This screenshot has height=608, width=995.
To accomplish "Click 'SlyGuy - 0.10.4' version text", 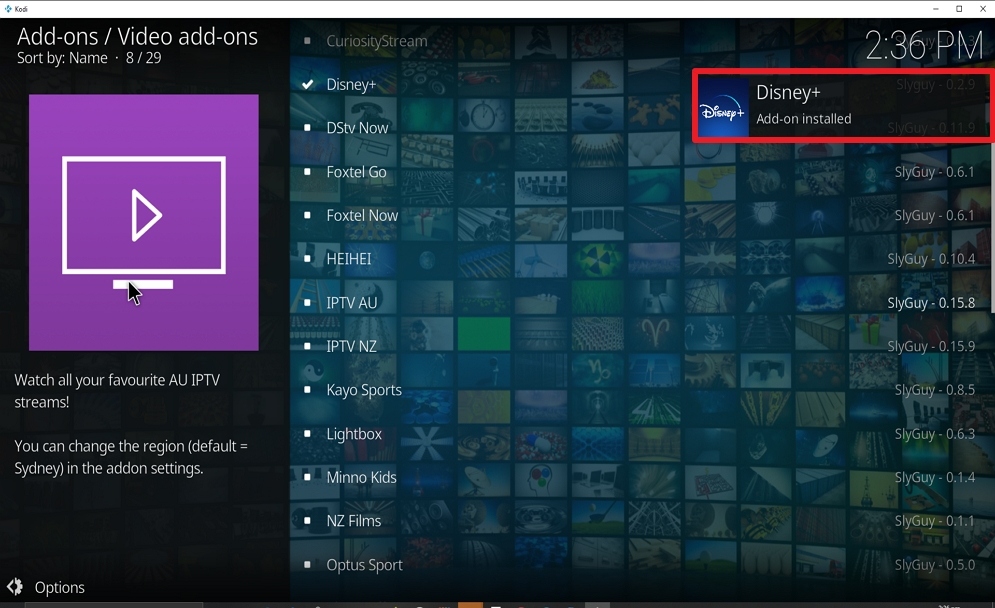I will tap(931, 258).
